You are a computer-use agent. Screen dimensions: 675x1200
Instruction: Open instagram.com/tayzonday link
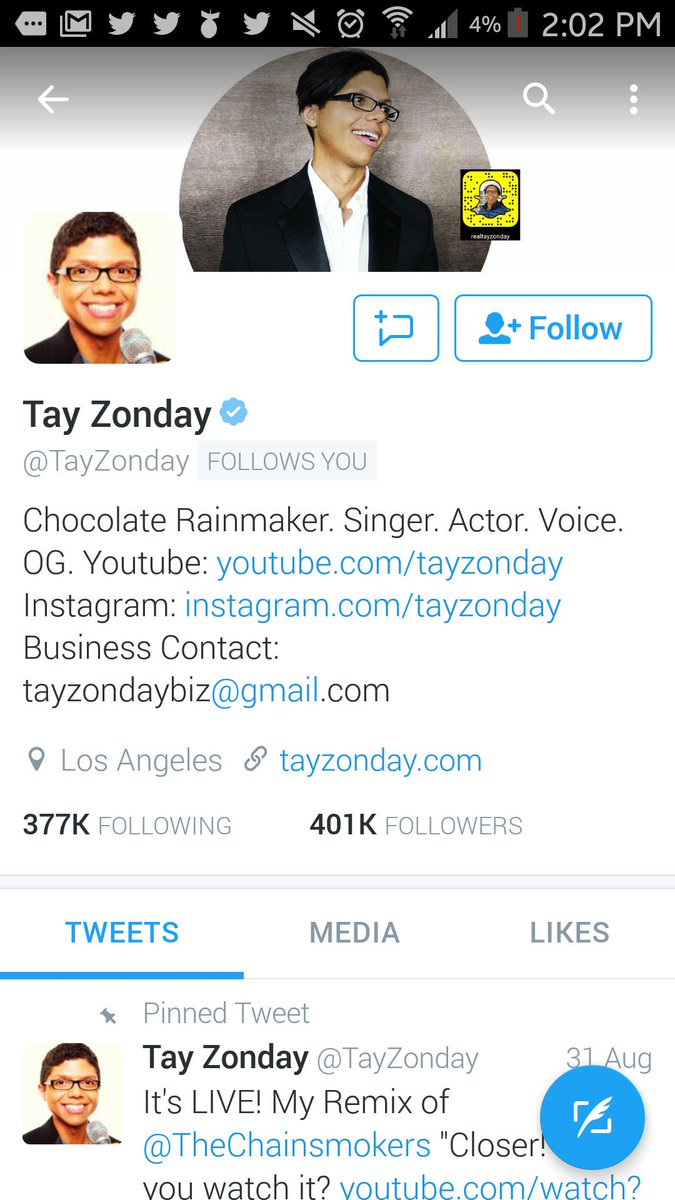(373, 605)
